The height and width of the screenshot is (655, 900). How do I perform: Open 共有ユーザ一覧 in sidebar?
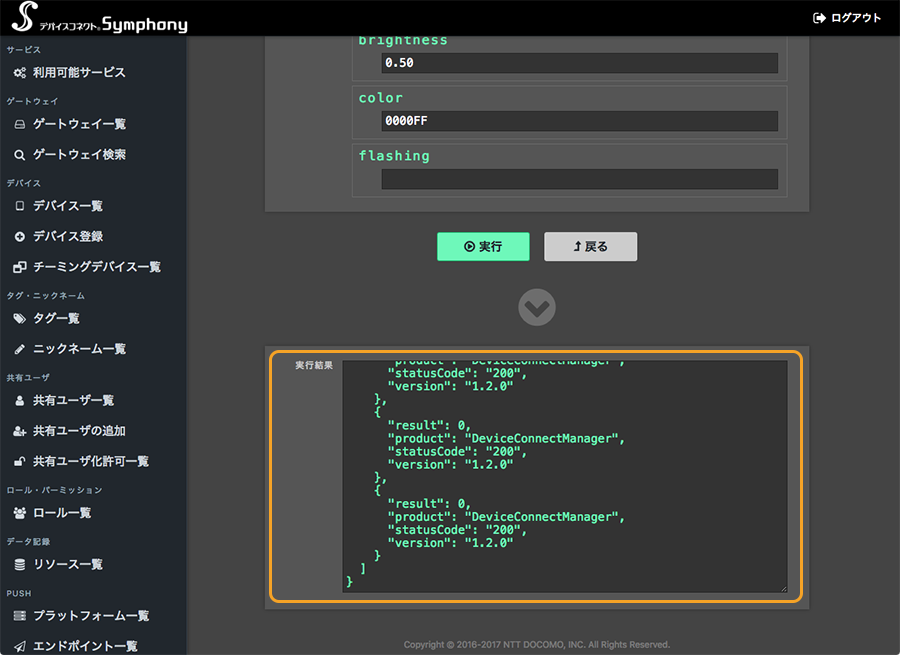73,400
